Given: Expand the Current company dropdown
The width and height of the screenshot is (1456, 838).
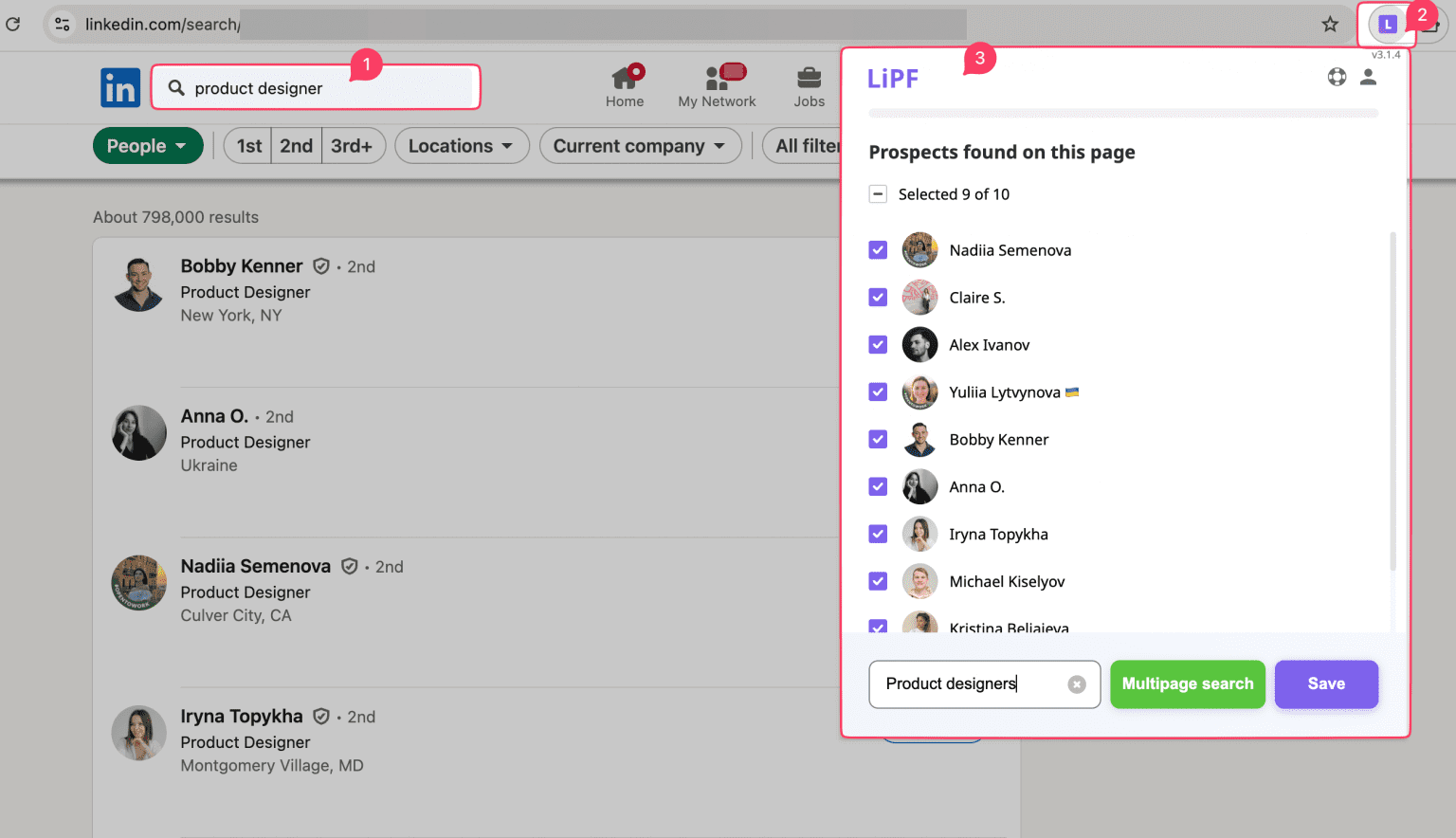Looking at the screenshot, I should tap(640, 146).
